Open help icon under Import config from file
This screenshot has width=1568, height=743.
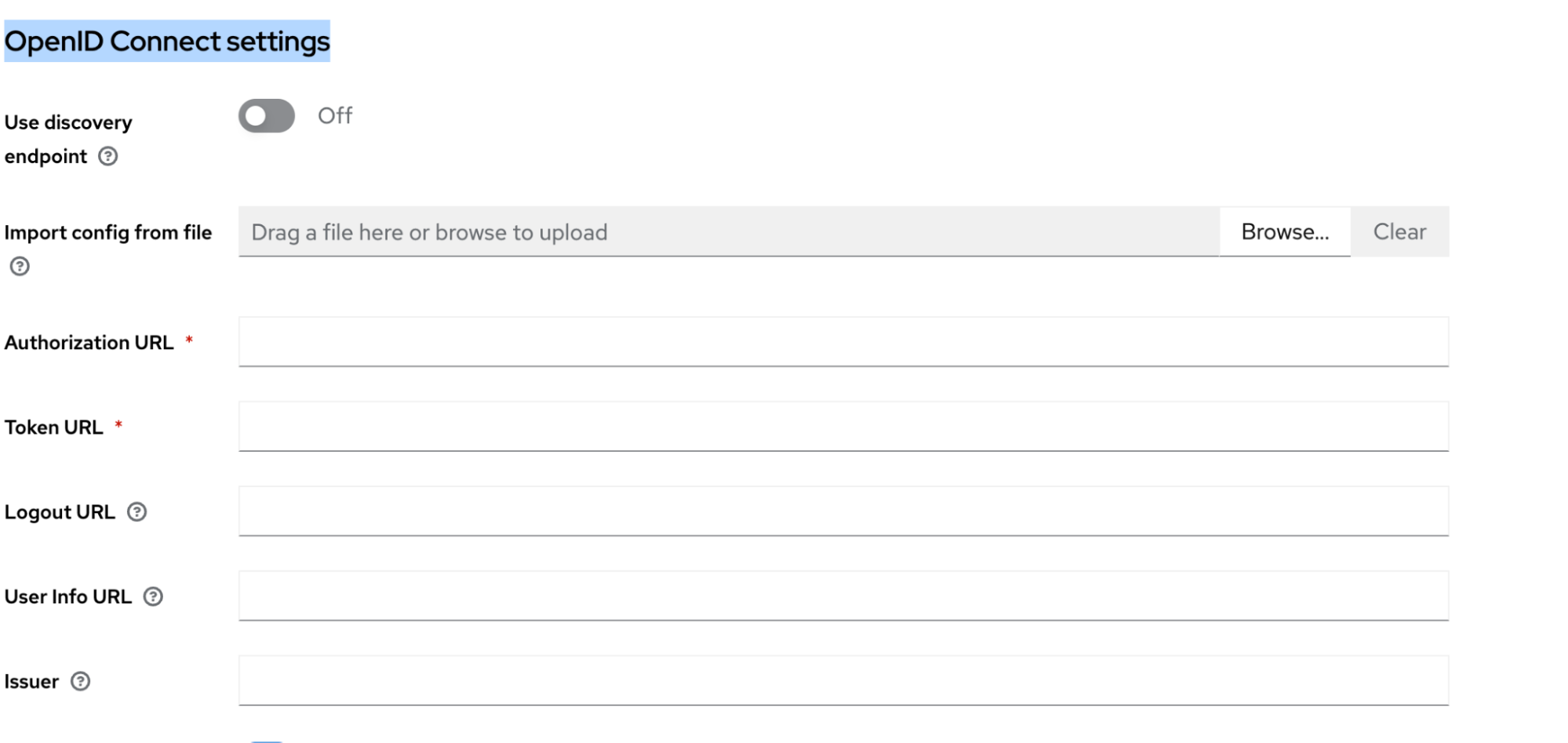20,267
